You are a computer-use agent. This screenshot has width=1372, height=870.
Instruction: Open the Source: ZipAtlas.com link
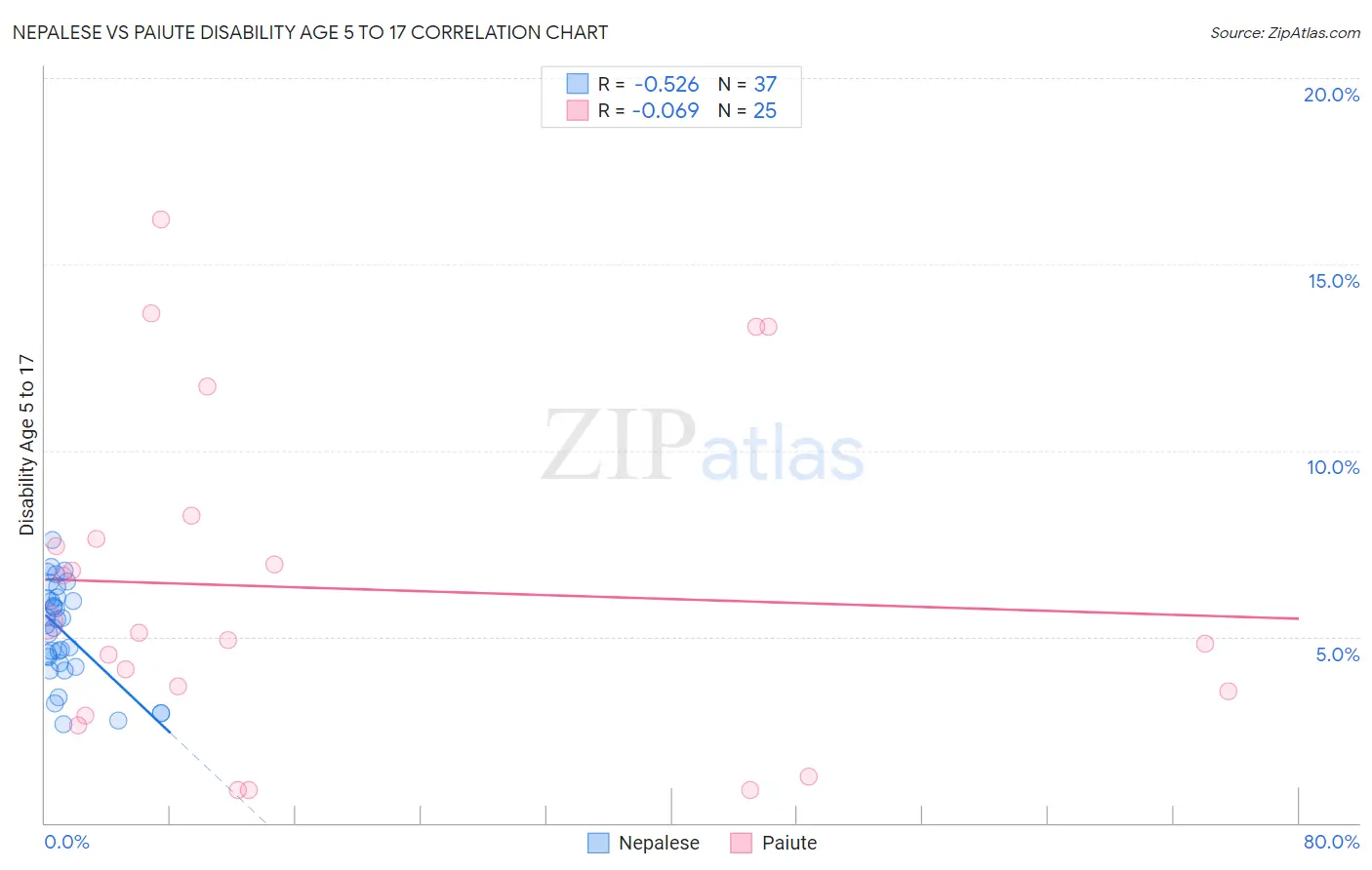(x=1285, y=33)
